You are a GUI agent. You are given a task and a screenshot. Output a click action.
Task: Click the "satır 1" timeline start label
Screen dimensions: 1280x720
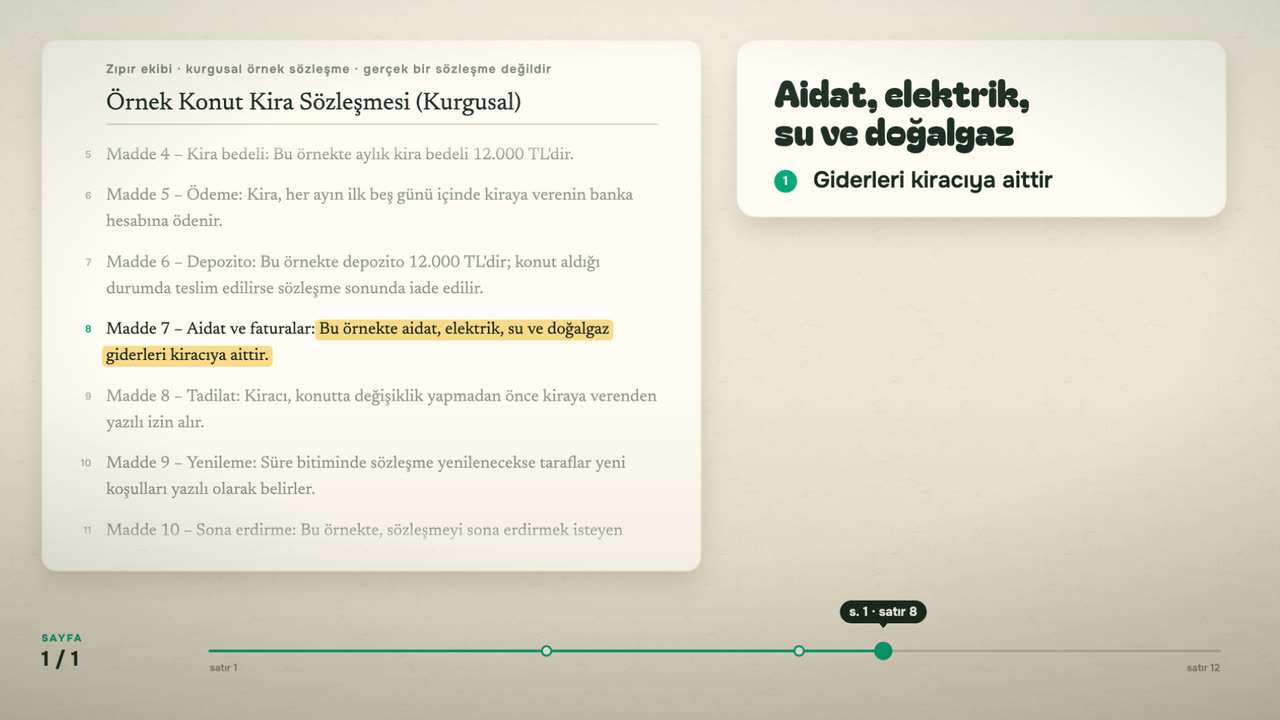click(x=223, y=668)
